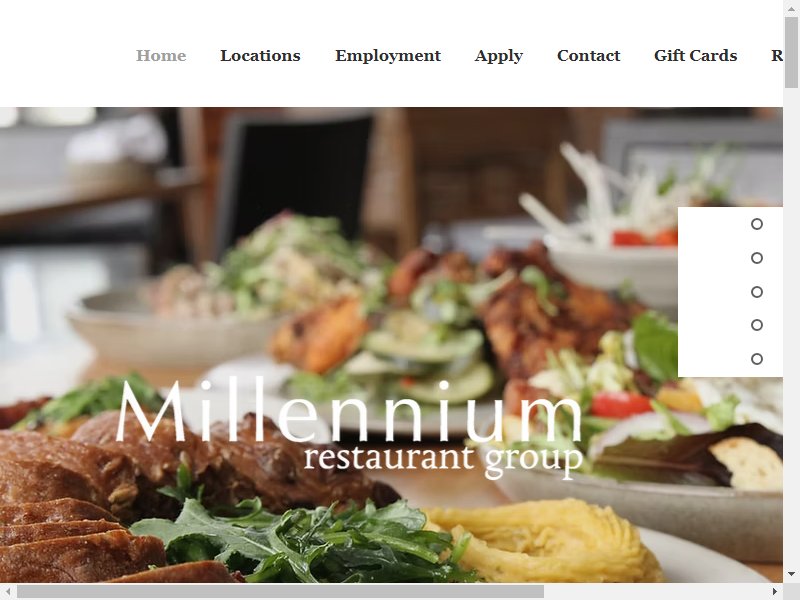Select the second circle bullet in white panel
Screen dimensions: 800x600
coord(757,258)
